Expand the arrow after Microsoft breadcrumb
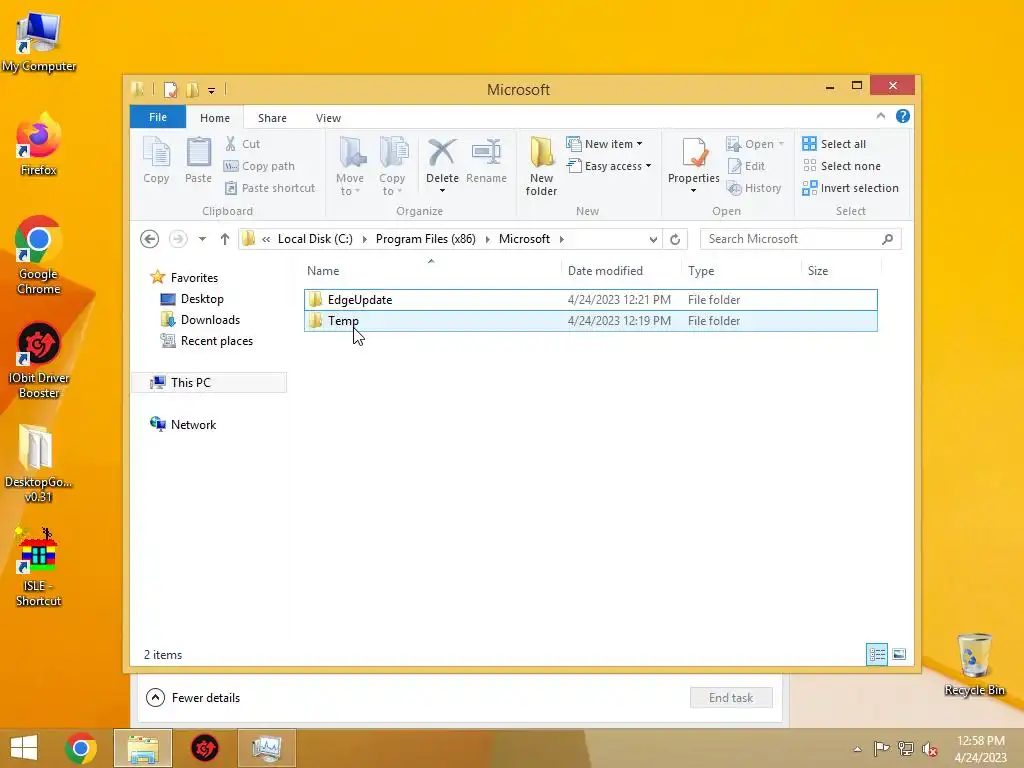This screenshot has height=768, width=1024. pyautogui.click(x=562, y=239)
